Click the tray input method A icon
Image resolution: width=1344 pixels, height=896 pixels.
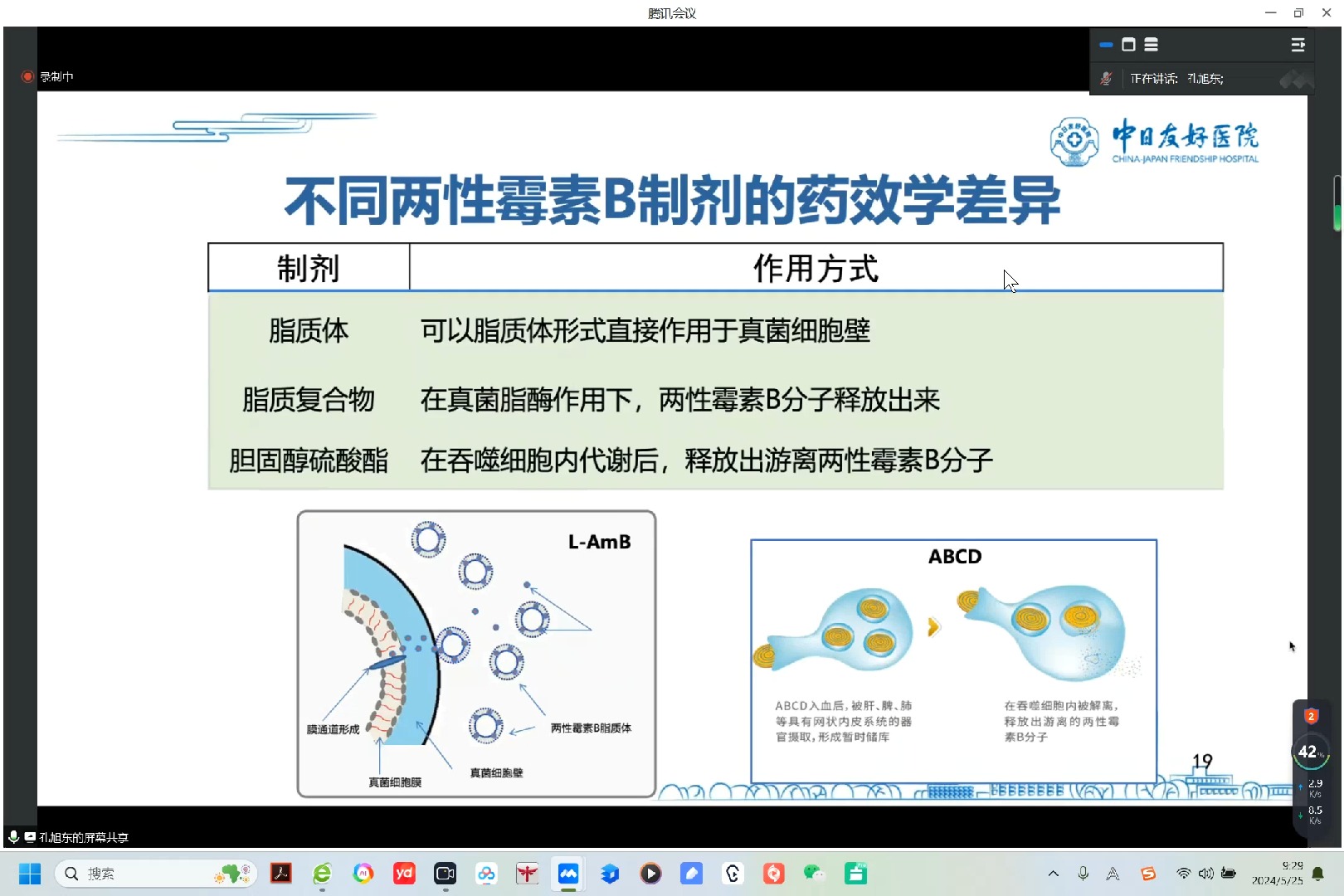(x=1113, y=874)
